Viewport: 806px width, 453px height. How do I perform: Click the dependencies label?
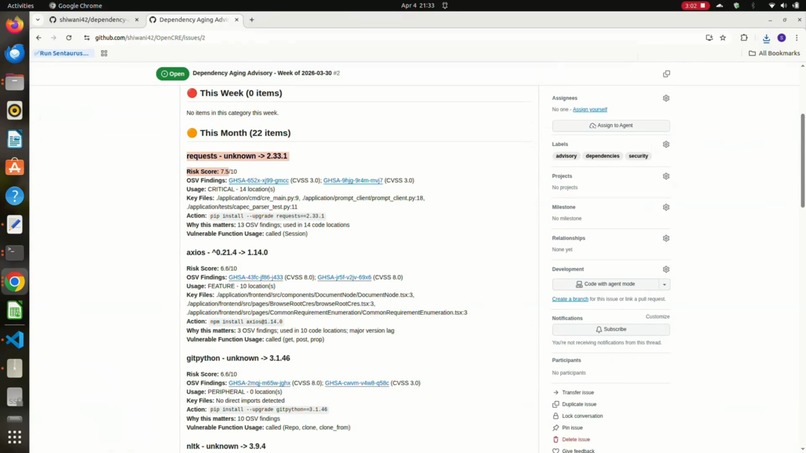point(602,156)
